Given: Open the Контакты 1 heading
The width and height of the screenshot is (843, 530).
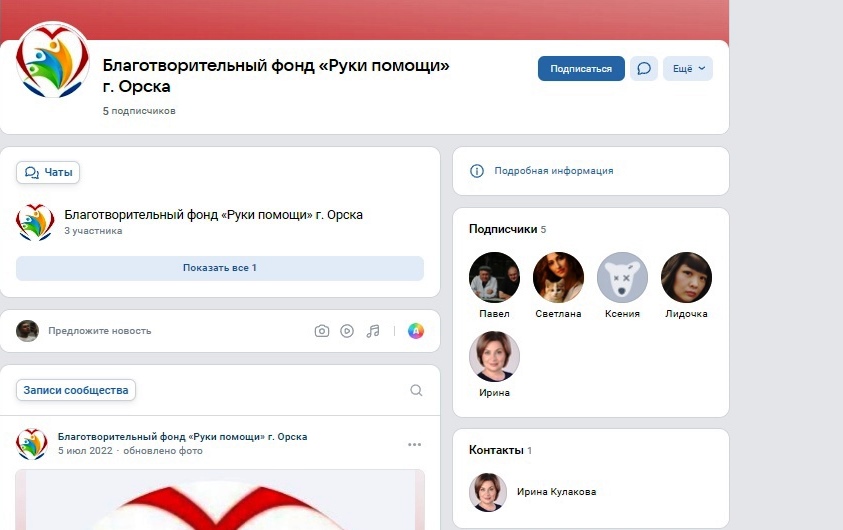Looking at the screenshot, I should tap(501, 450).
